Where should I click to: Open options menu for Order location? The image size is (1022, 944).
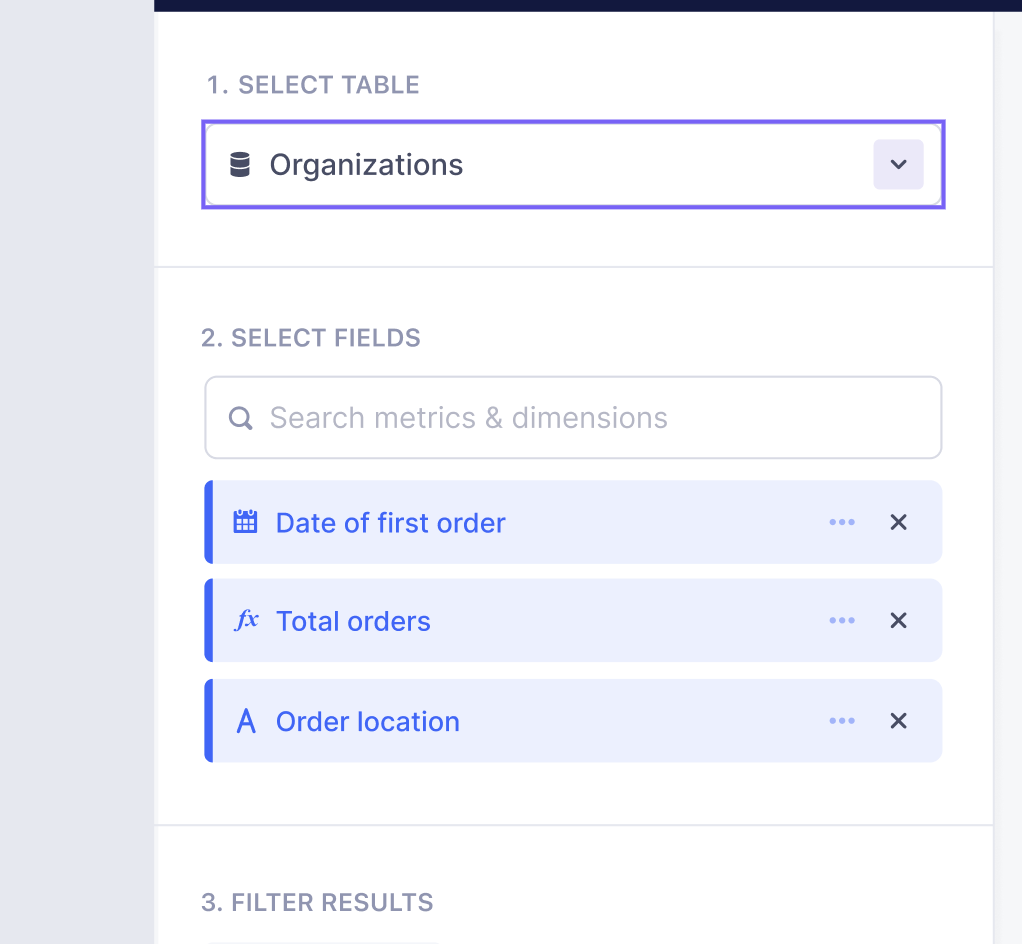click(x=842, y=720)
